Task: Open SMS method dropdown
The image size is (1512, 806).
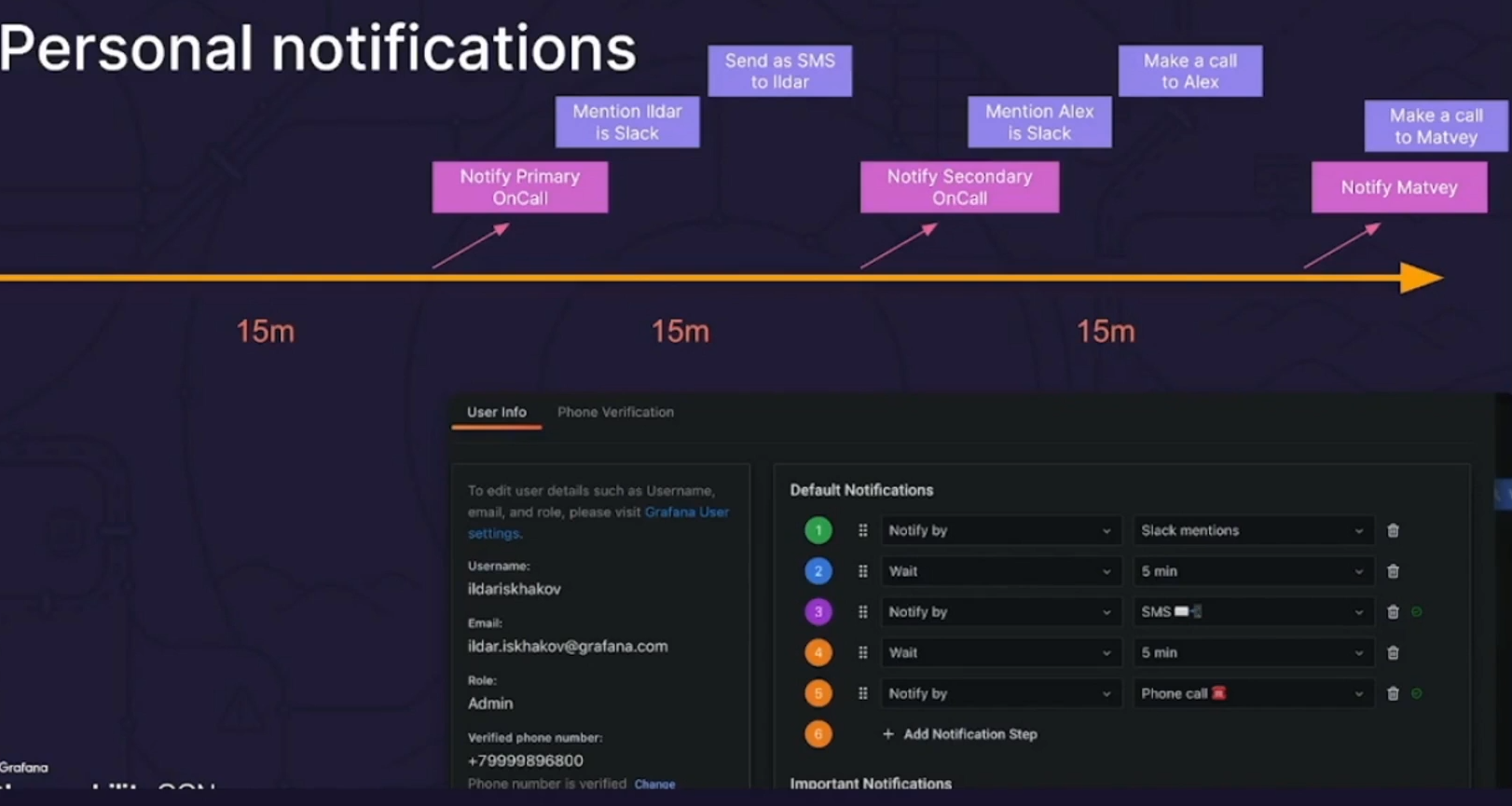Action: [1253, 612]
